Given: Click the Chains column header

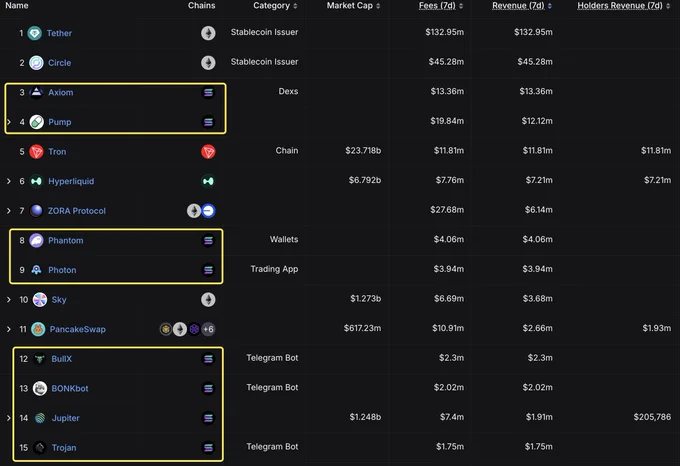Looking at the screenshot, I should pyautogui.click(x=202, y=6).
